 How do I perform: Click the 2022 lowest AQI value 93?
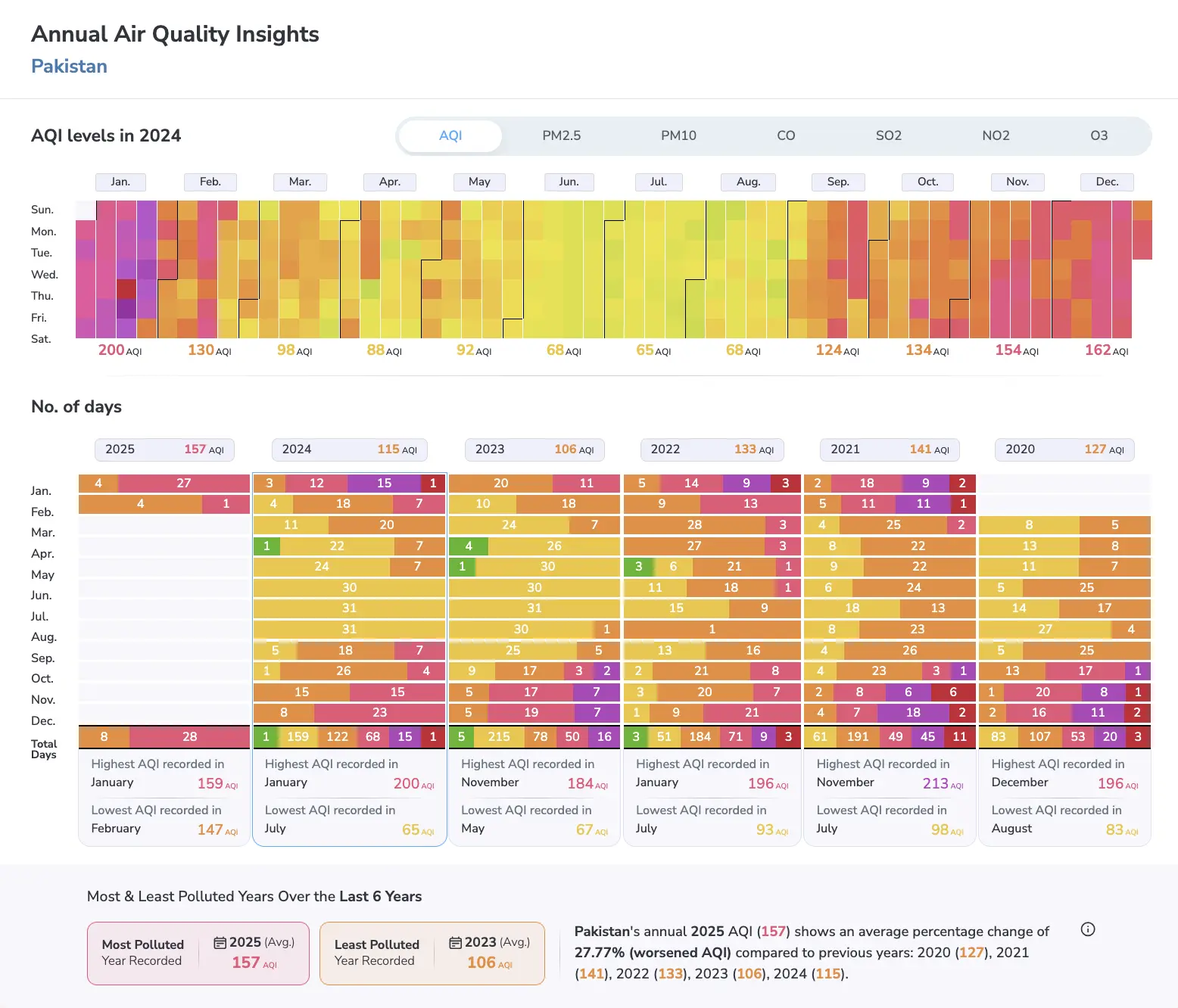[x=772, y=830]
